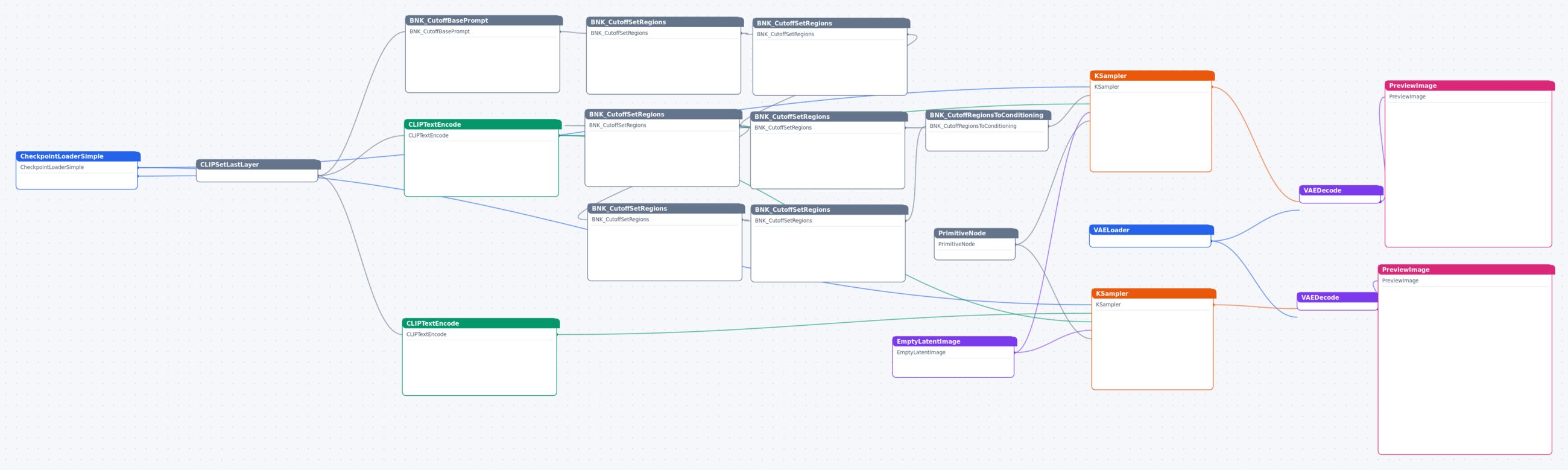The height and width of the screenshot is (470, 1568).
Task: Click the BNK_CutoffRegionsToConditioning subtitle text
Action: [x=973, y=126]
